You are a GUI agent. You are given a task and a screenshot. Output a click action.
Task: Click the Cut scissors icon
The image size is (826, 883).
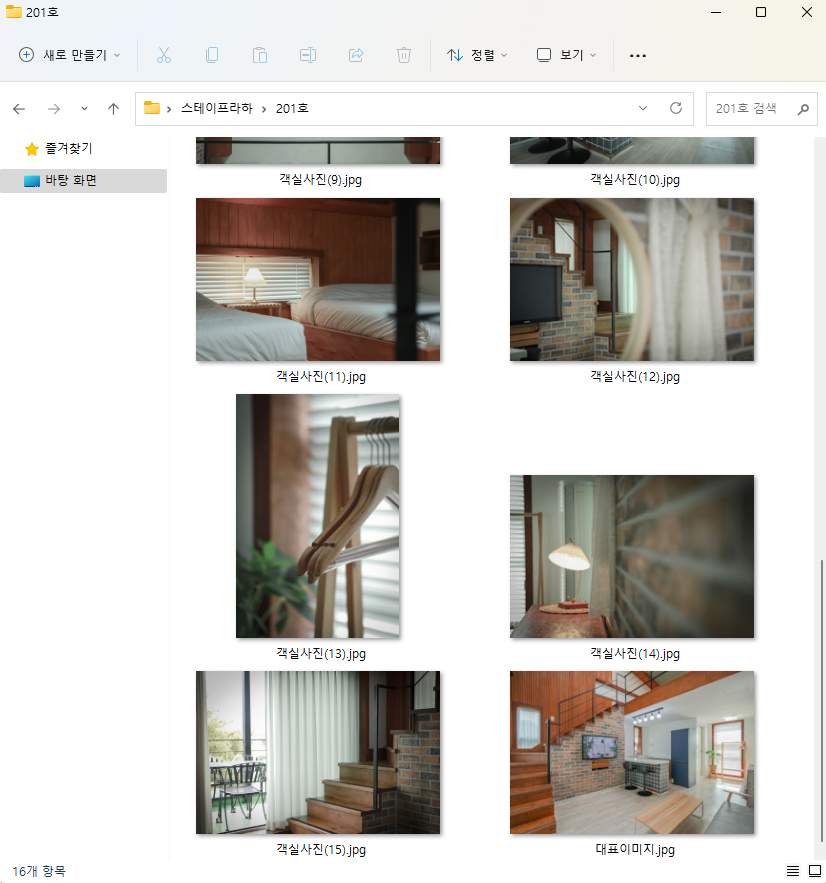coord(164,55)
